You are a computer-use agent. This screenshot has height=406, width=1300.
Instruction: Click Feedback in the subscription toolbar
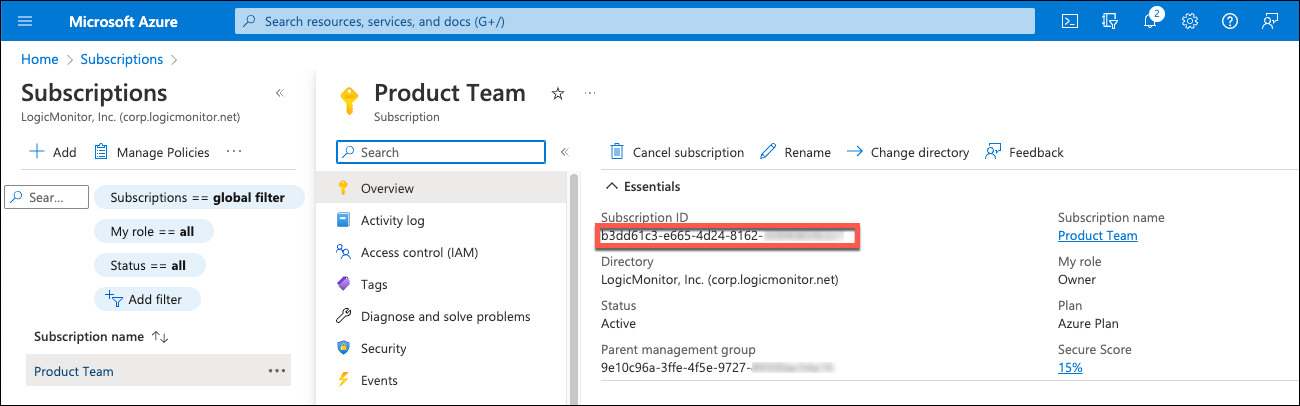point(1024,152)
